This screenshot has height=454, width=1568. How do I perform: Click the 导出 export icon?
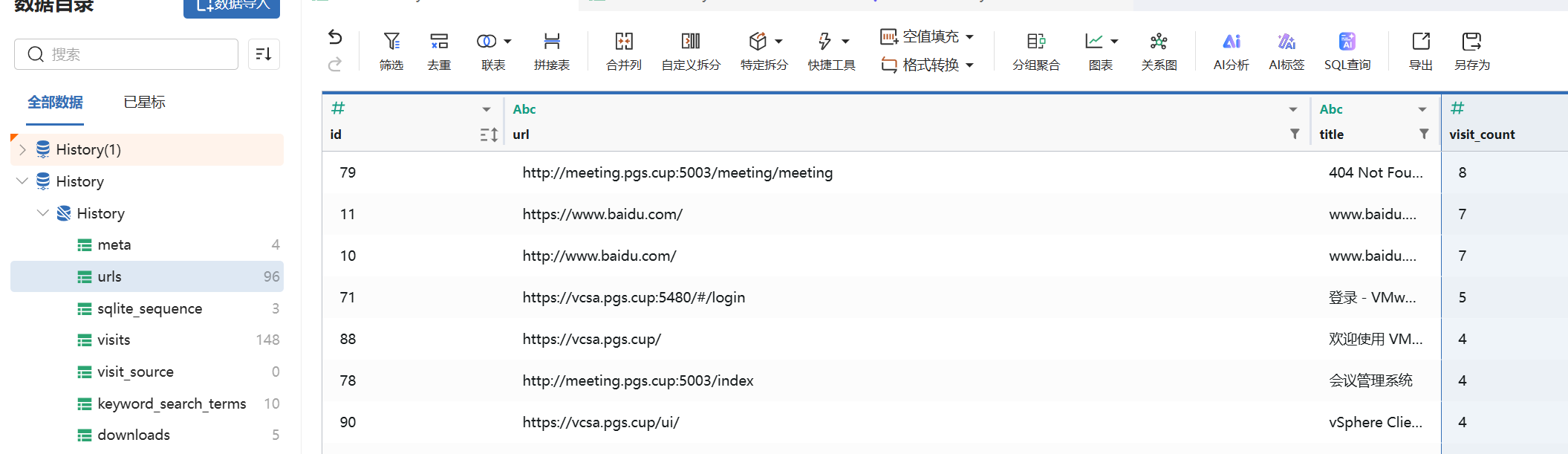[1421, 41]
